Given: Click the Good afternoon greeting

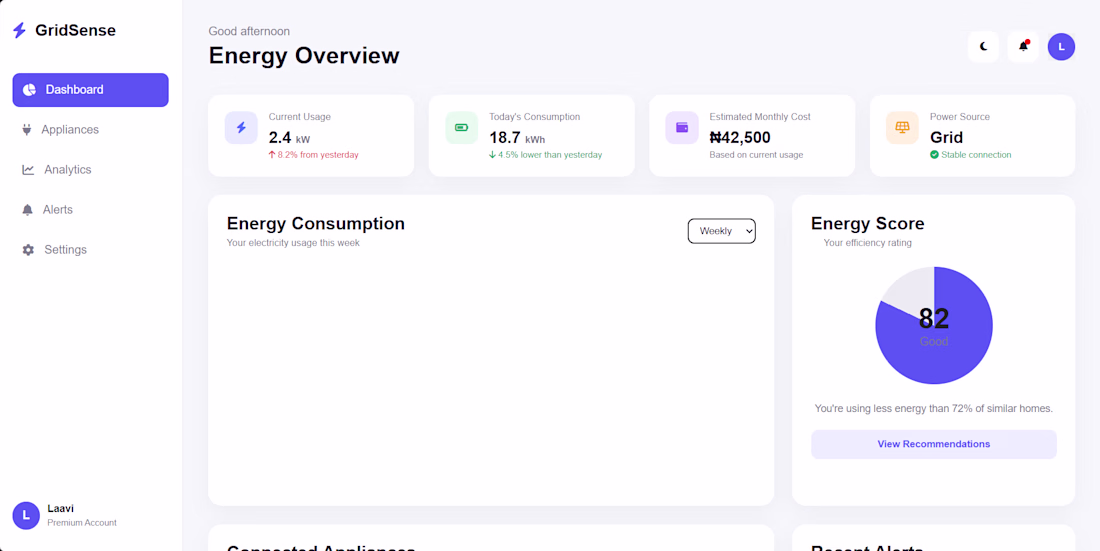Looking at the screenshot, I should 249,31.
